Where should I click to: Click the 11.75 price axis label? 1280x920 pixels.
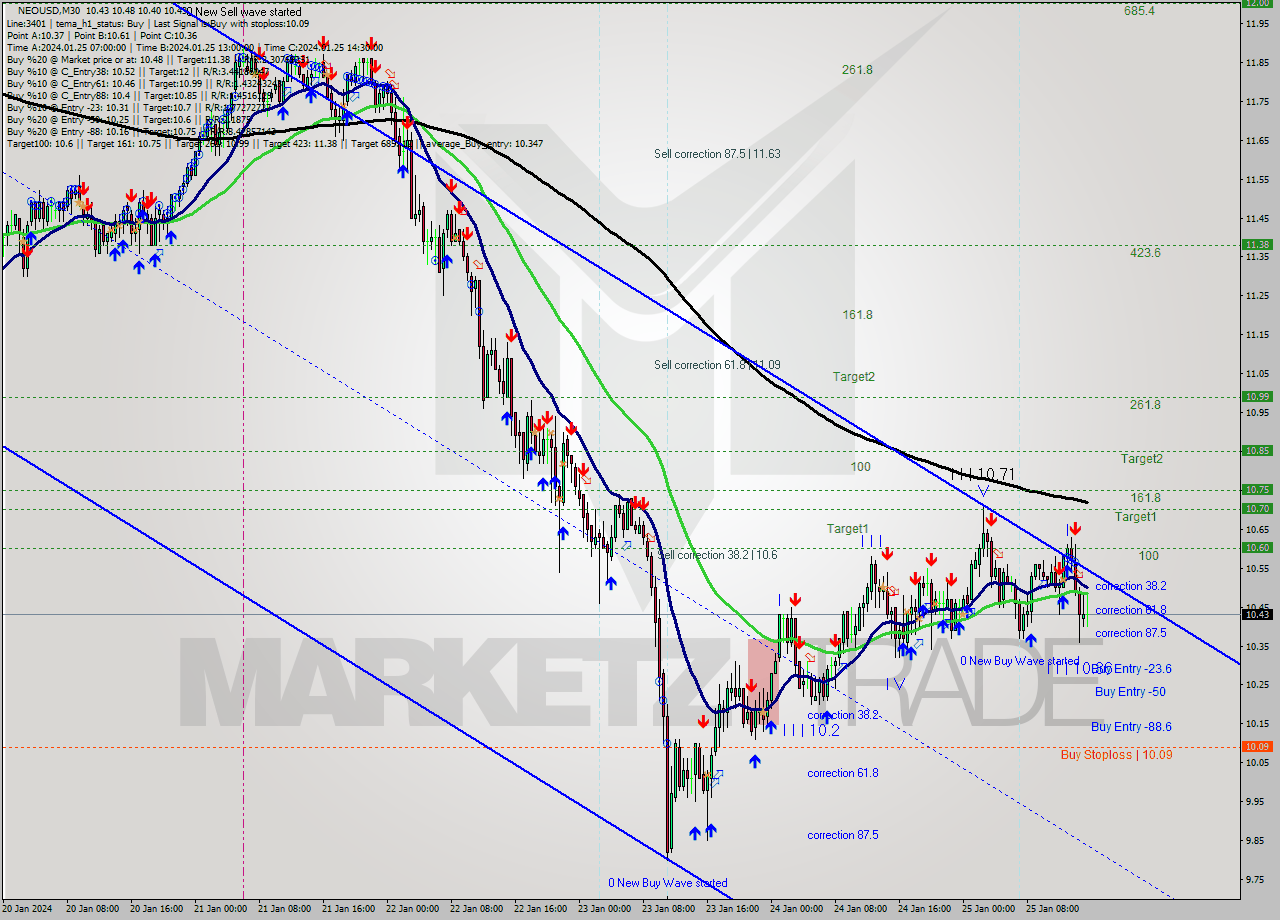[x=1257, y=101]
